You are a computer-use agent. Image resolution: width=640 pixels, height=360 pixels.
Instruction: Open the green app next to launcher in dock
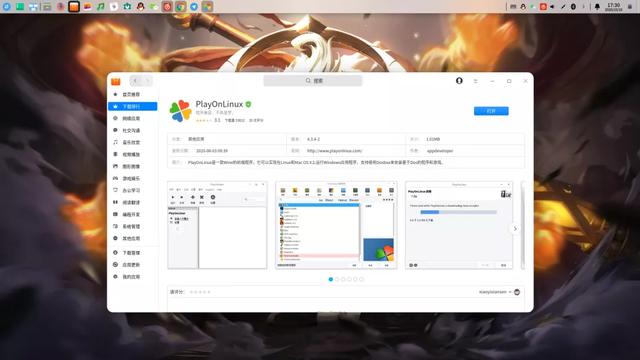20,7
